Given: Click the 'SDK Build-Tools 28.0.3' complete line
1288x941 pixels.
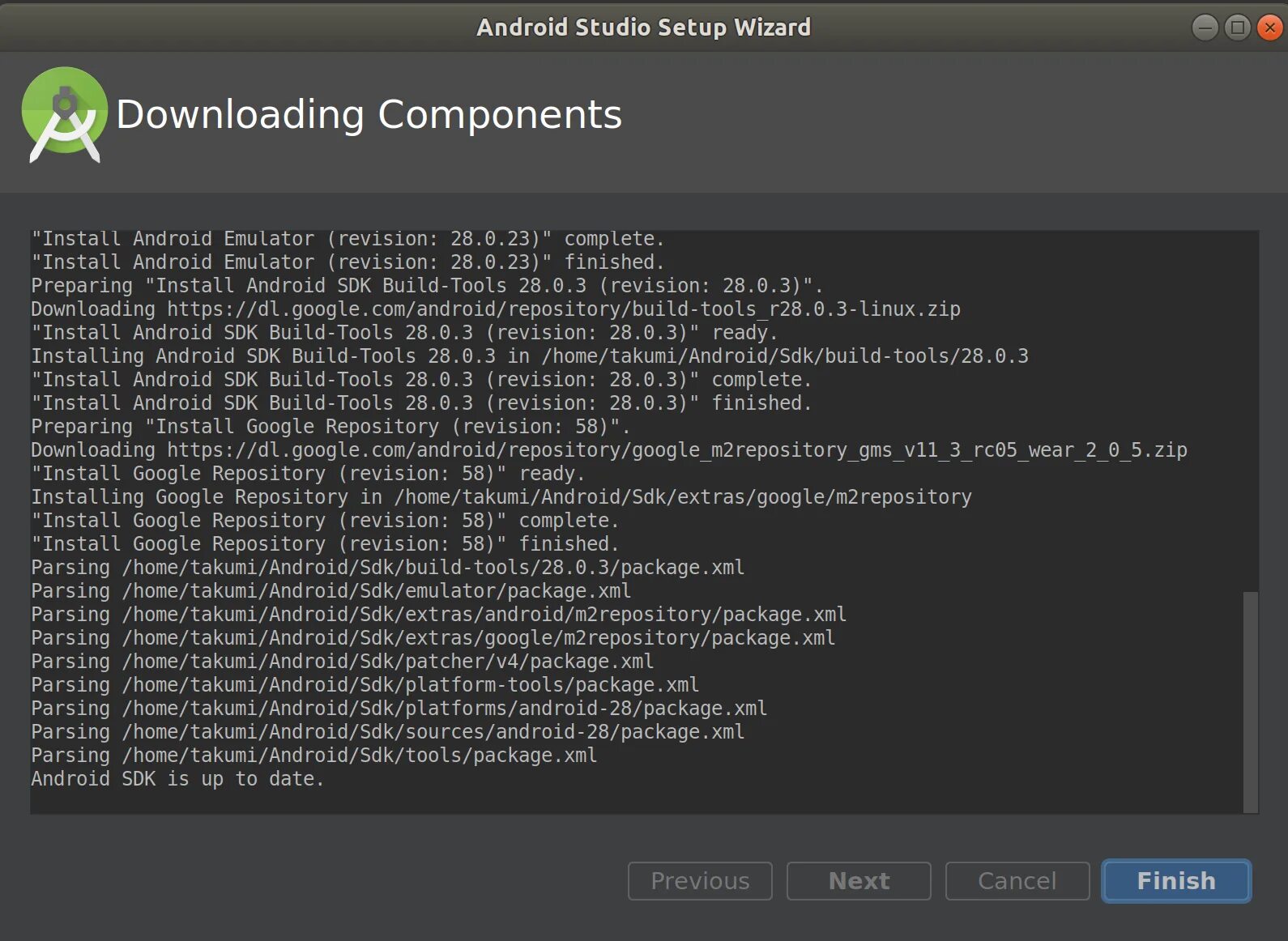Looking at the screenshot, I should click(422, 380).
